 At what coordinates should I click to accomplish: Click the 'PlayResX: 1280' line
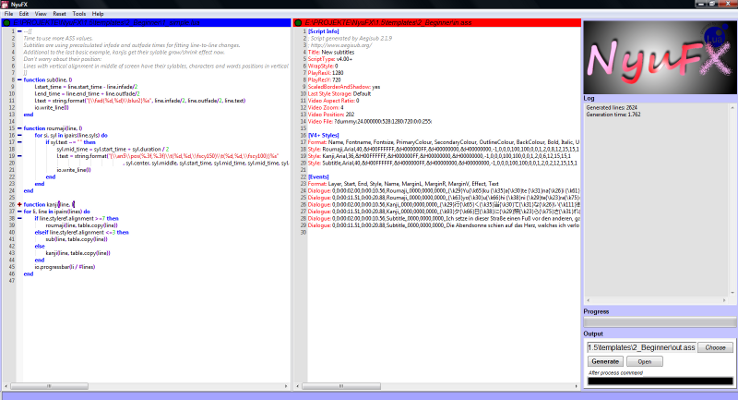(x=326, y=73)
